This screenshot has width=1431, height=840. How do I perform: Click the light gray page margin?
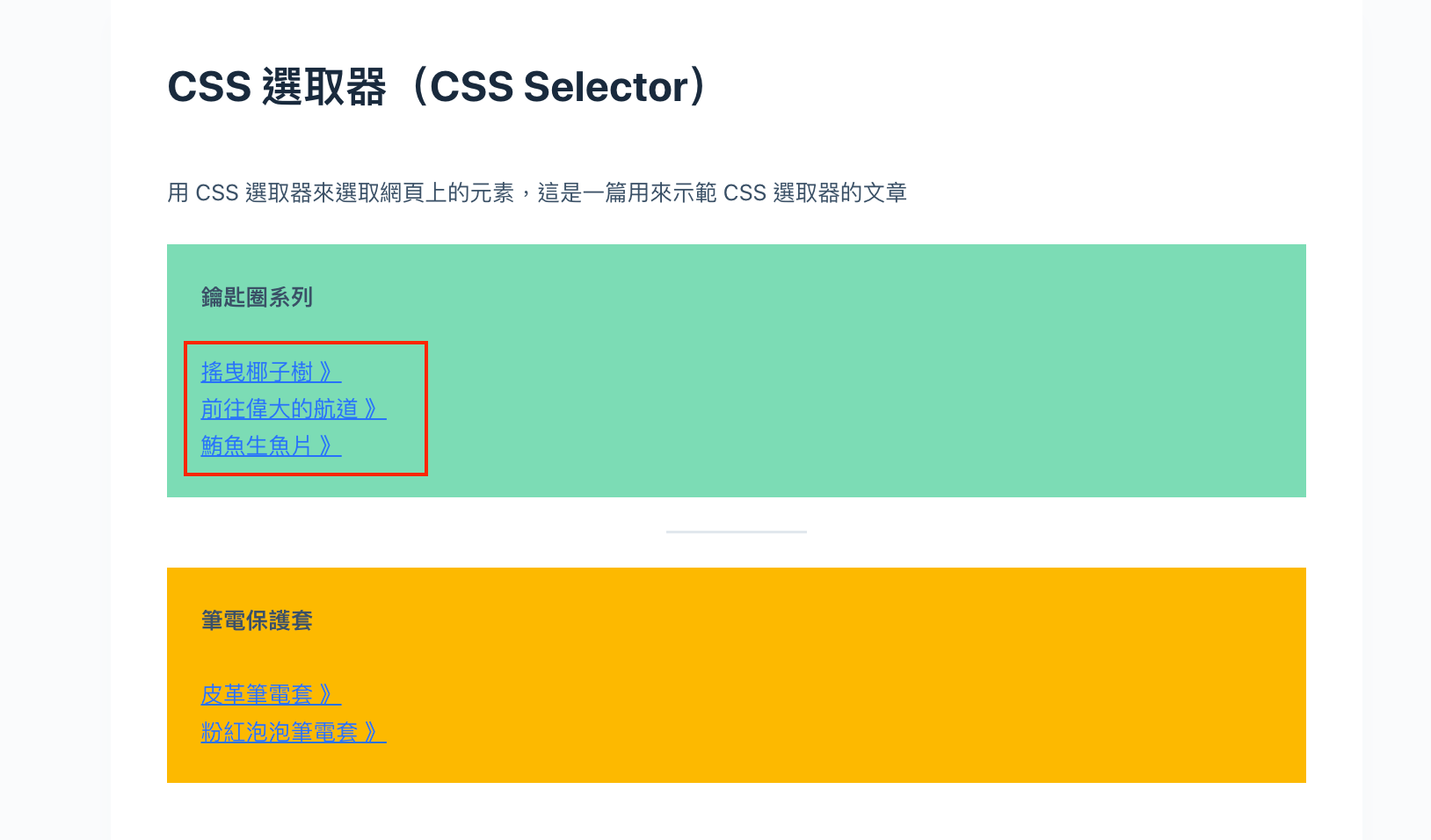(x=54, y=420)
